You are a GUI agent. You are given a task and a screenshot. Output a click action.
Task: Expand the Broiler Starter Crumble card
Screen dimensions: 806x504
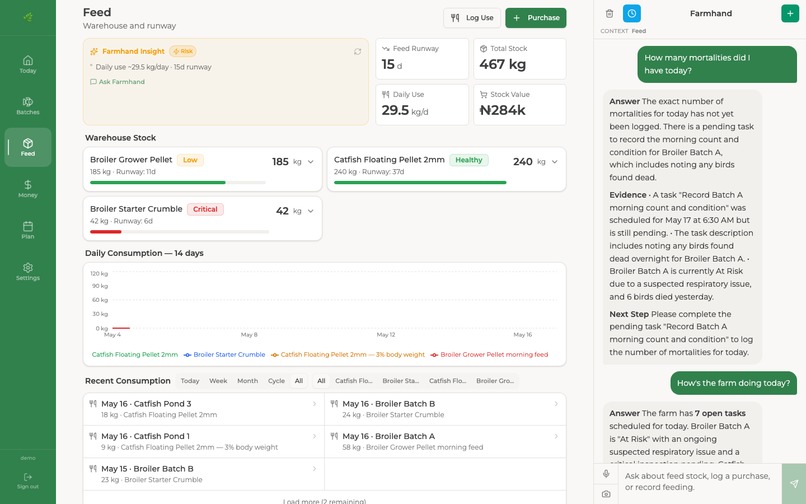[310, 211]
